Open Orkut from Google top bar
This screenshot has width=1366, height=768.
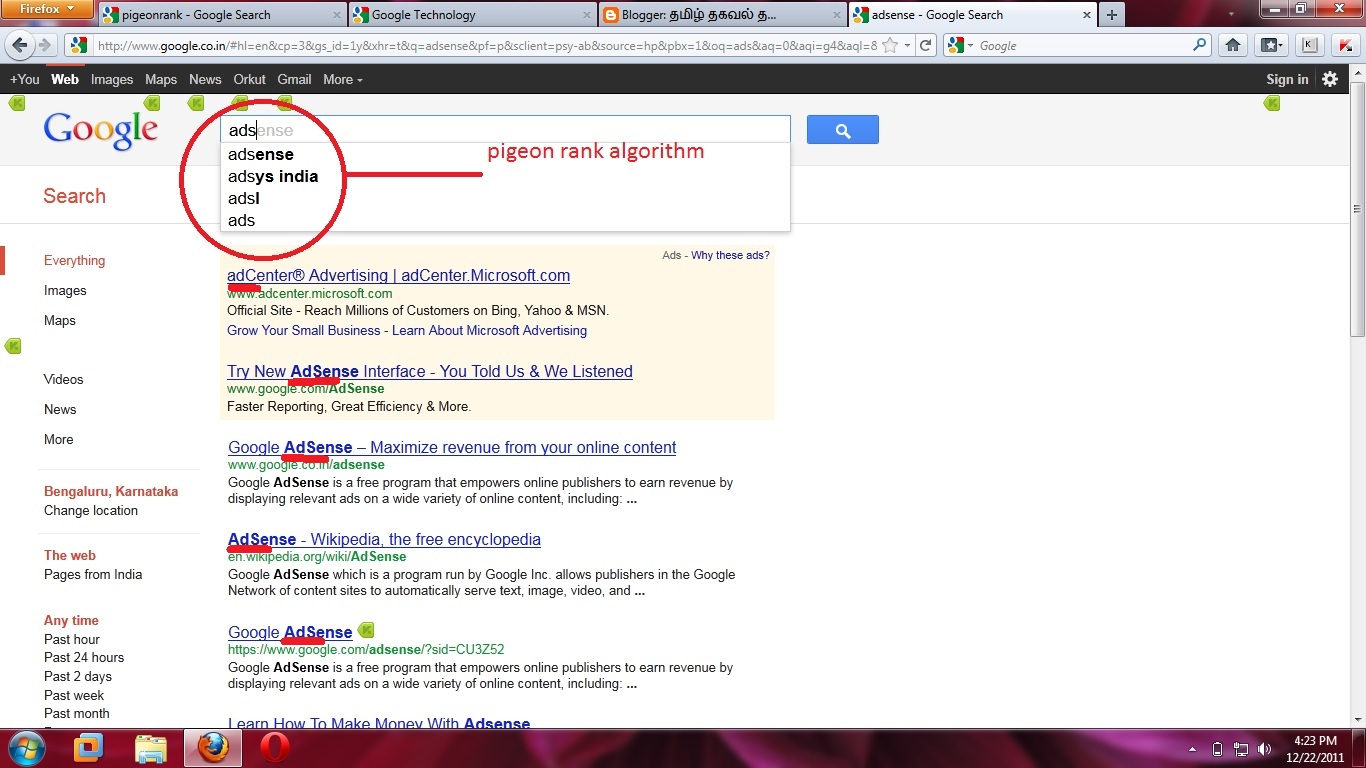[x=249, y=79]
